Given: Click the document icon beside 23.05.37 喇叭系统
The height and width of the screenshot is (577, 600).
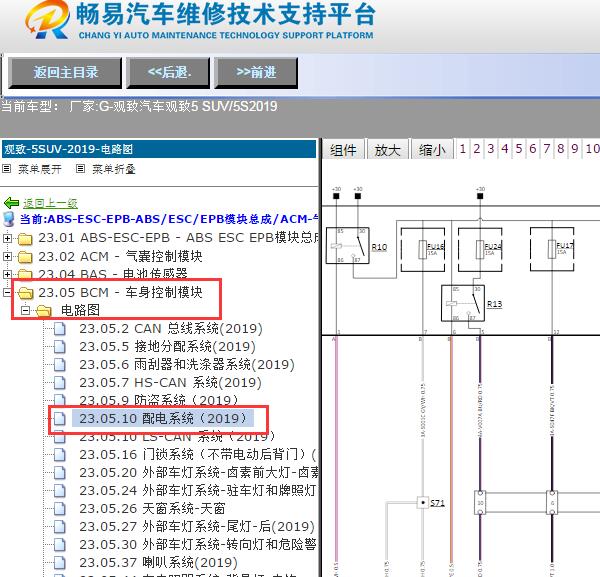Looking at the screenshot, I should (x=60, y=562).
